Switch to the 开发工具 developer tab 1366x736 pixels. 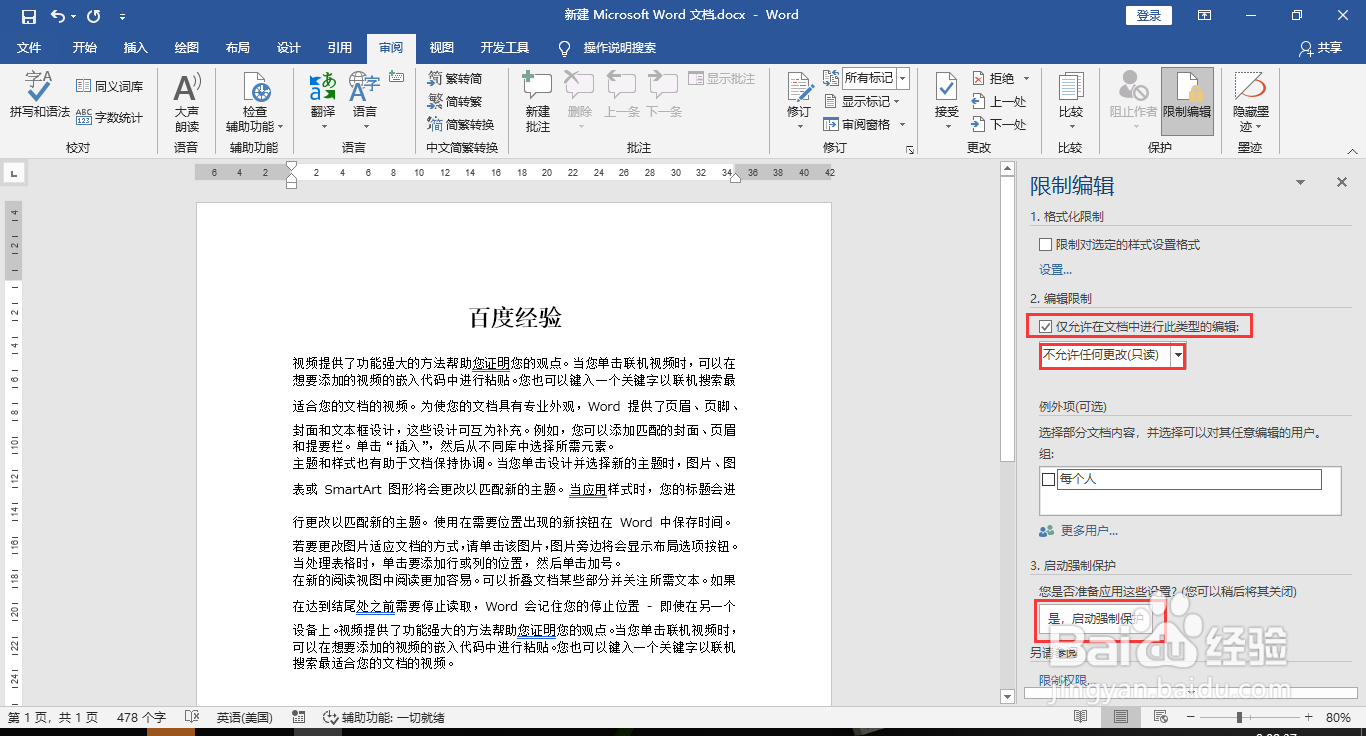coord(505,47)
